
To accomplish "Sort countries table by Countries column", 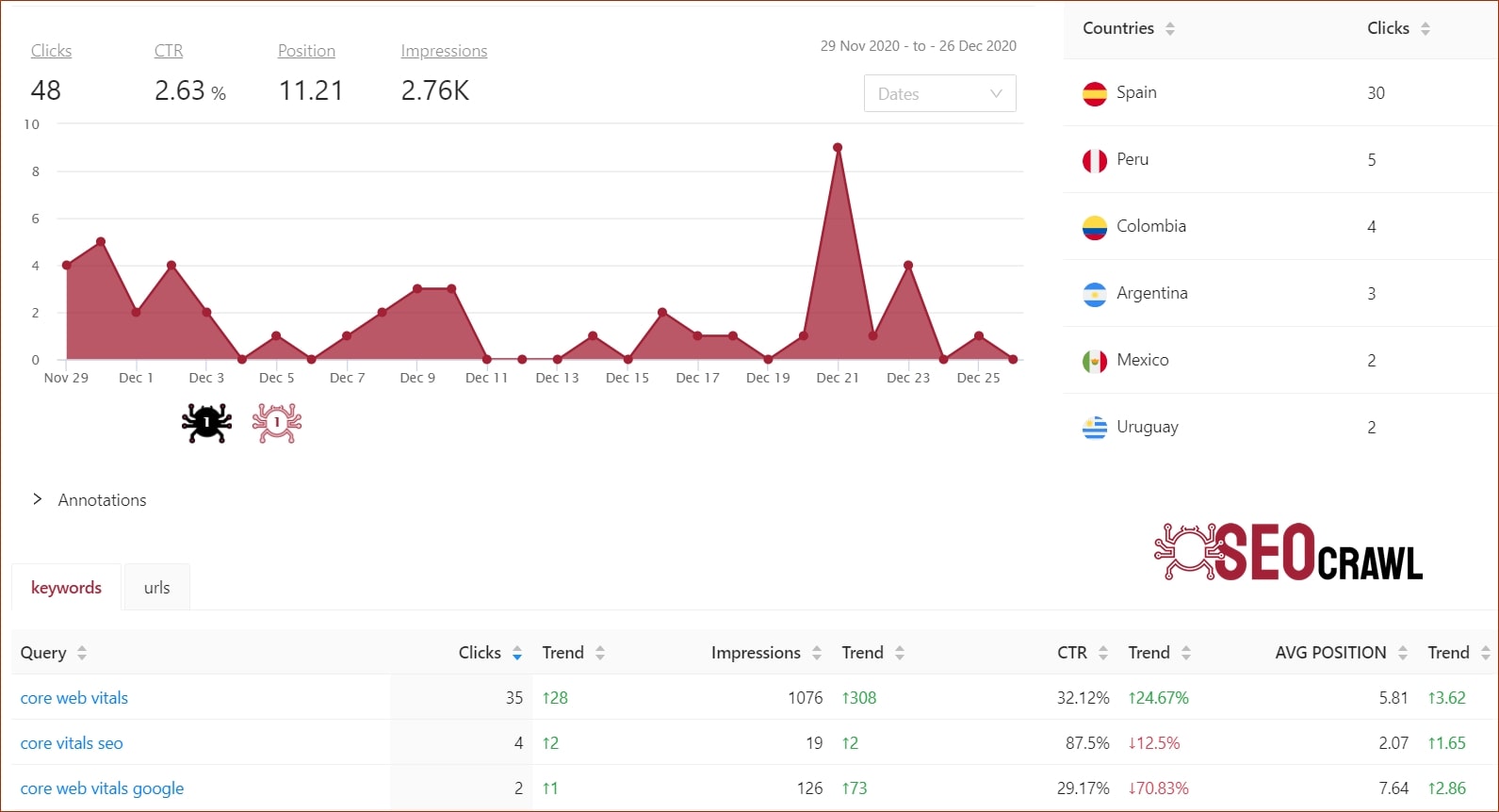I will tap(1169, 29).
